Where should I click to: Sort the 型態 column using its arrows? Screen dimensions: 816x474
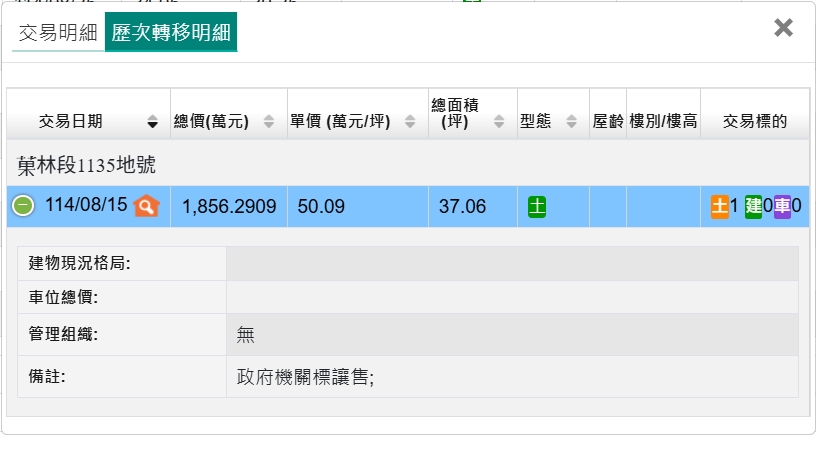point(571,122)
